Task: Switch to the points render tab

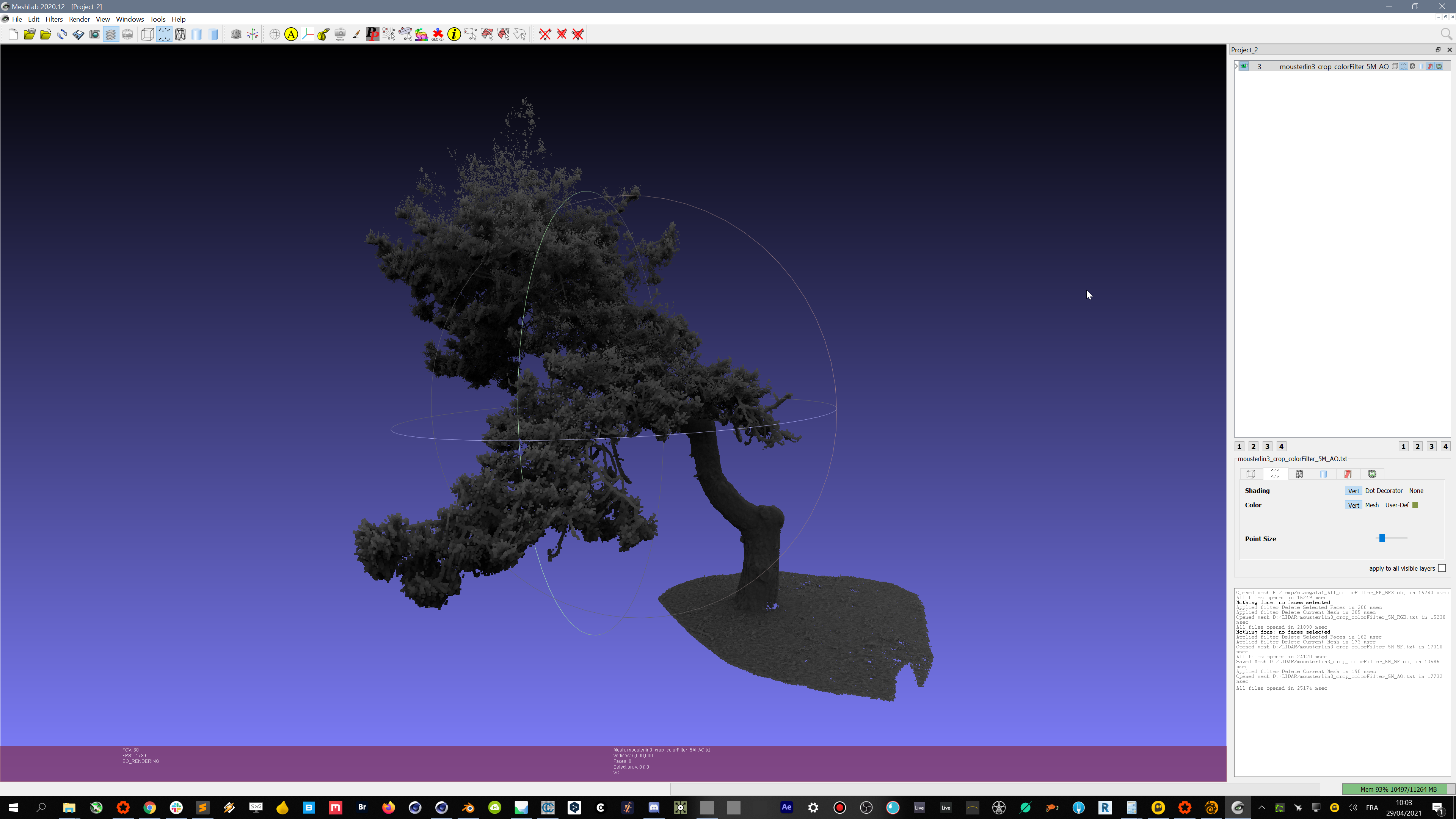Action: tap(1275, 474)
